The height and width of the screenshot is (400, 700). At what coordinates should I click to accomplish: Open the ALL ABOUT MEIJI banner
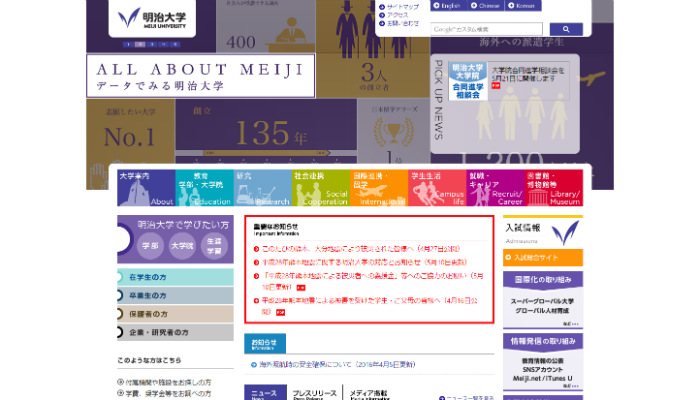(x=200, y=76)
